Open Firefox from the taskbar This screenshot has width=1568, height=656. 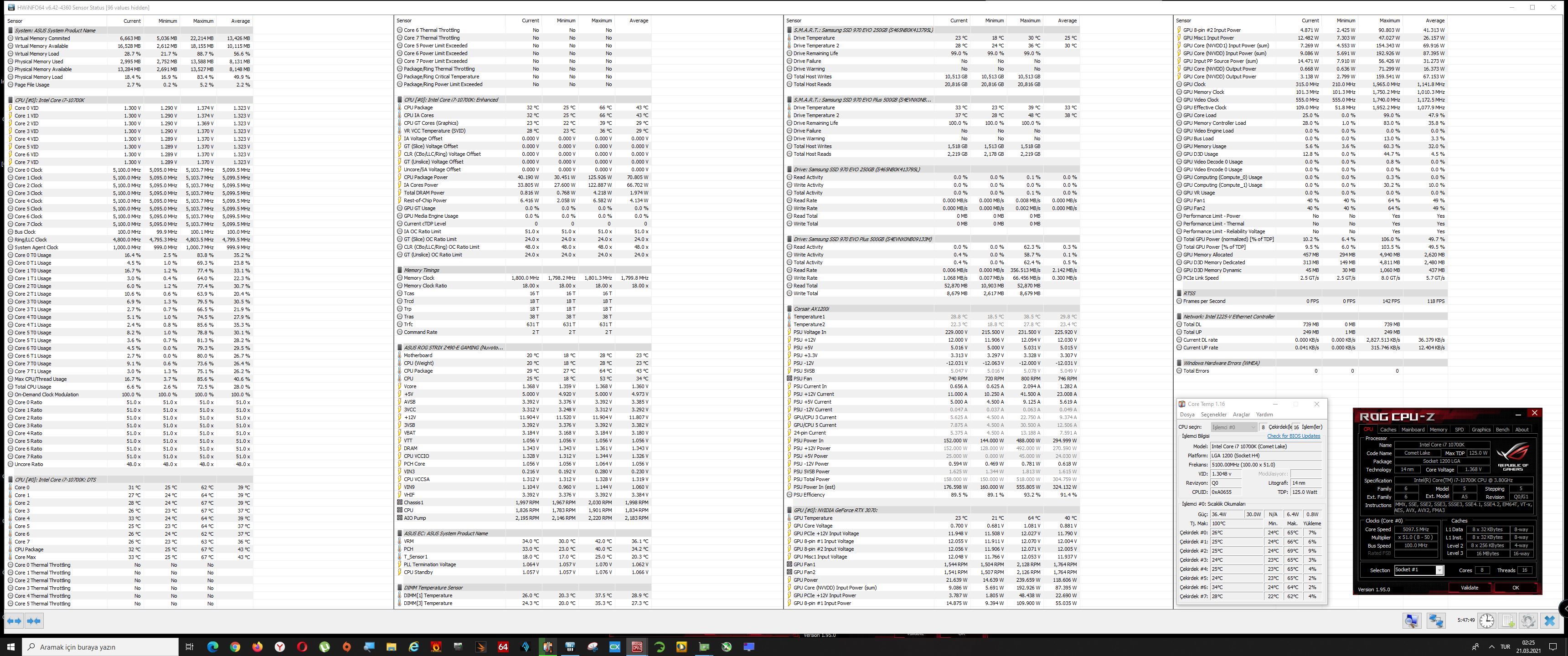(258, 647)
